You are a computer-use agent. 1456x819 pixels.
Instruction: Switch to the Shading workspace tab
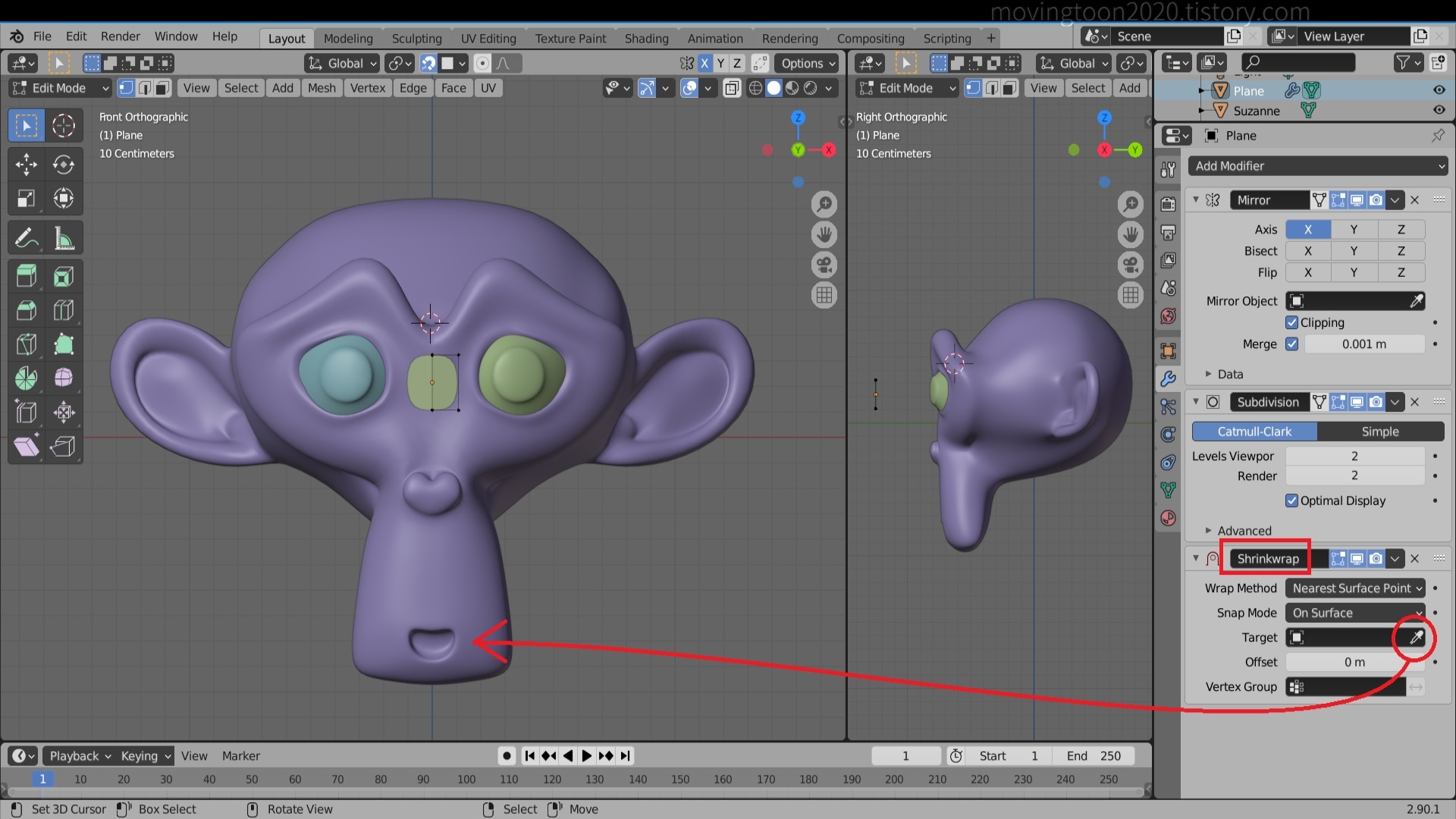(646, 39)
